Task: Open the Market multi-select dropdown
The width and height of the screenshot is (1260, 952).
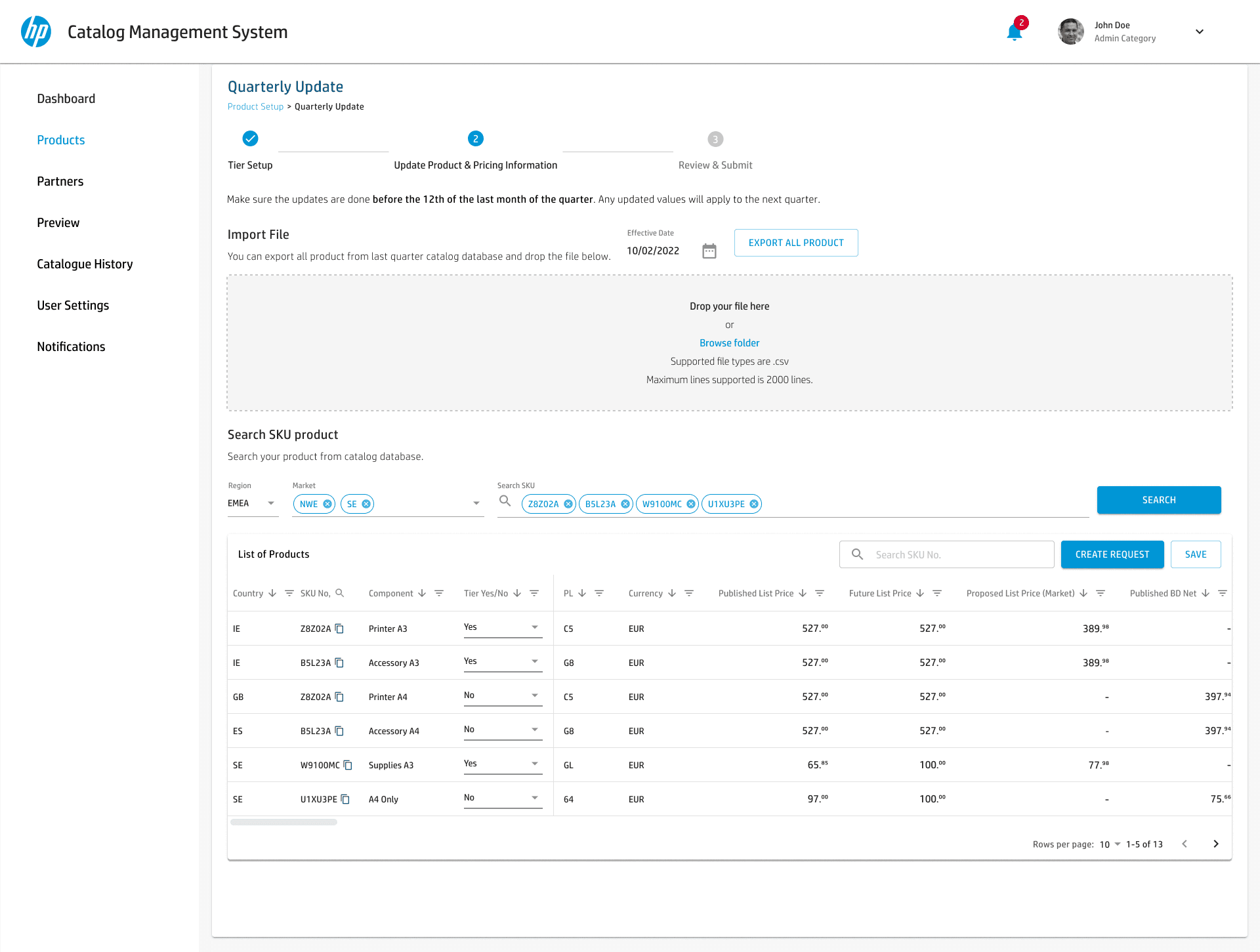Action: pos(476,503)
